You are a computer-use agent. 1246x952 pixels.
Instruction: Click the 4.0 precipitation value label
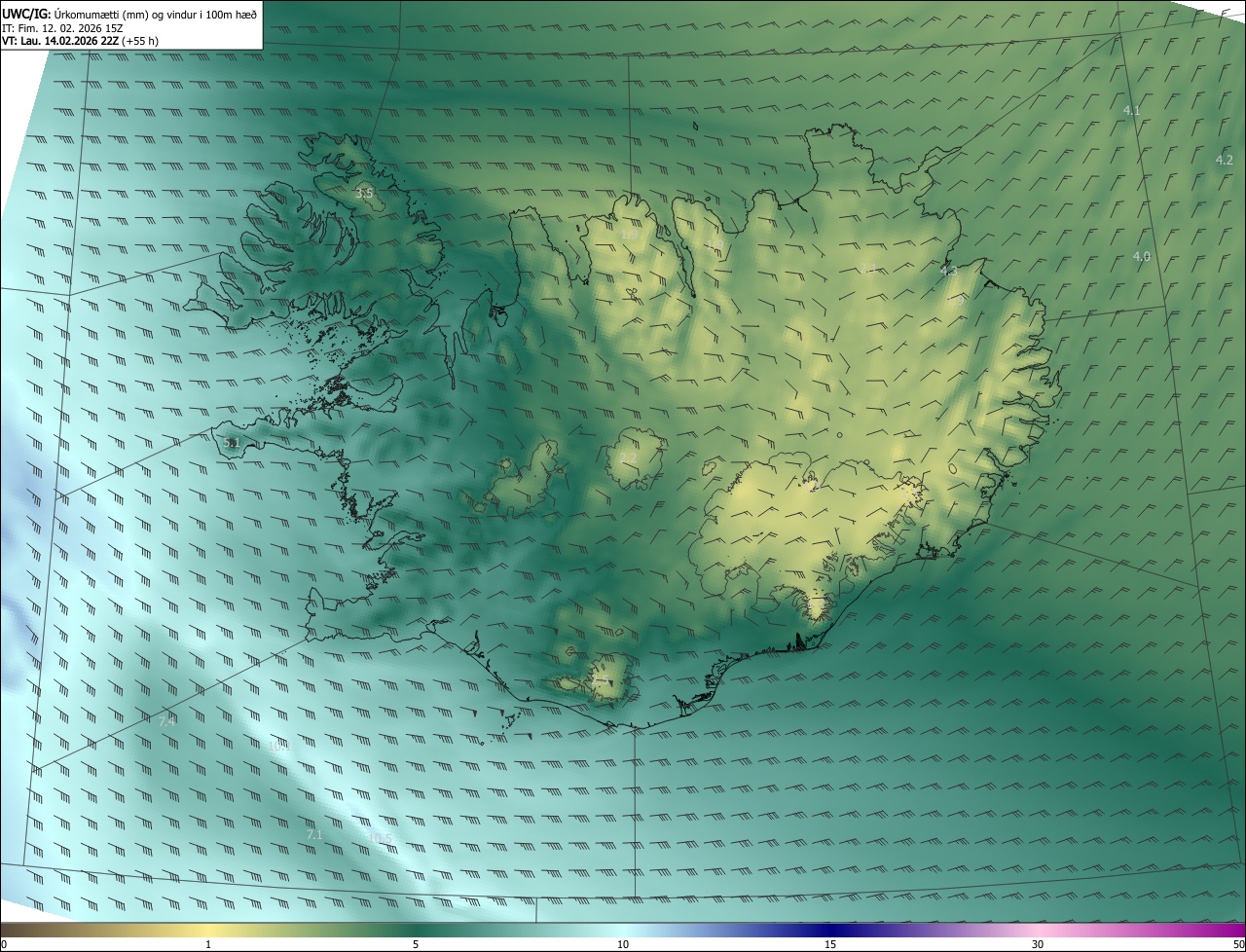(1142, 257)
